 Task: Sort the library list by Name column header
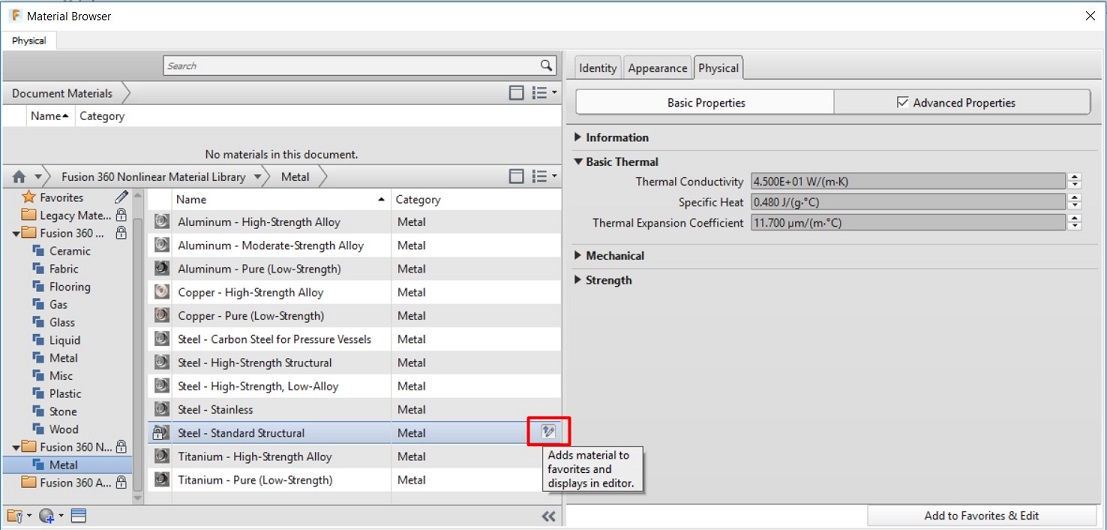coord(280,200)
